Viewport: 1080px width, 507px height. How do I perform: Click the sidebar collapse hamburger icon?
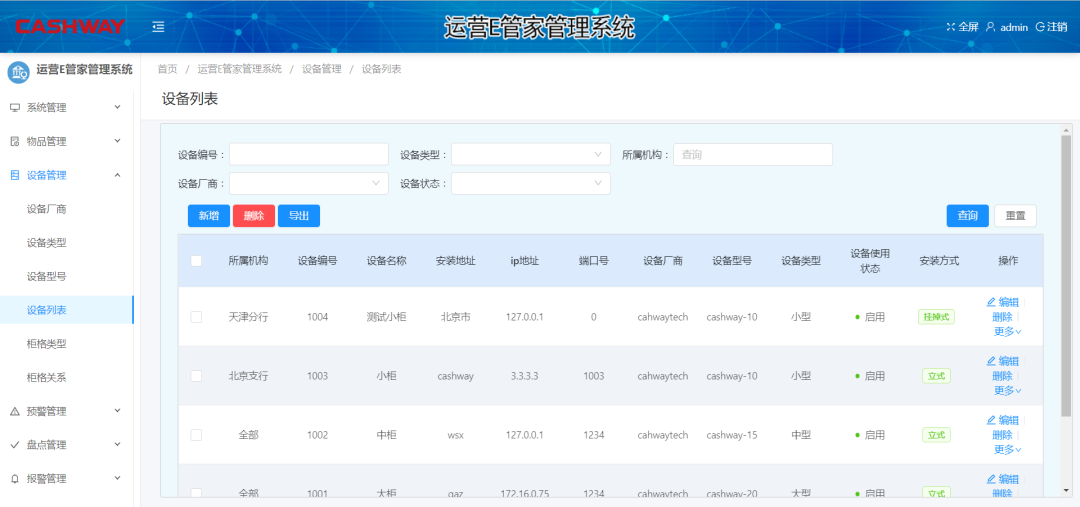(158, 26)
